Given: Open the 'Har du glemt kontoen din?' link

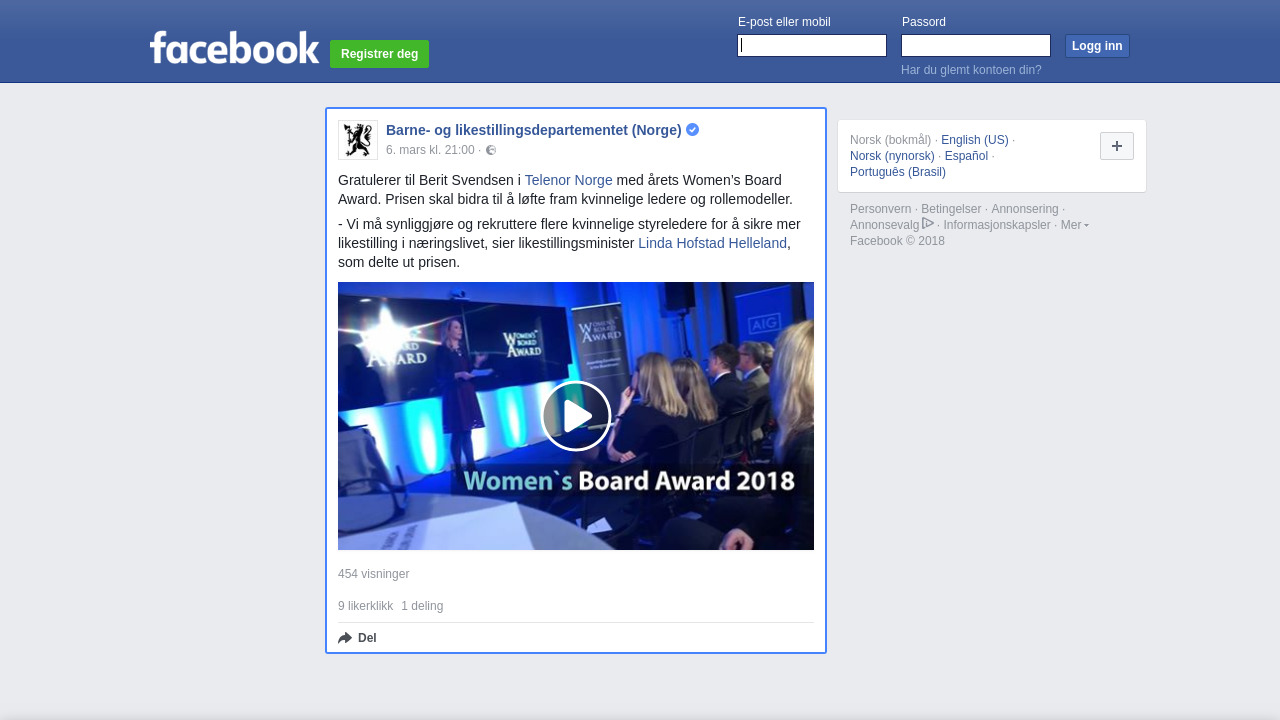Looking at the screenshot, I should [971, 70].
